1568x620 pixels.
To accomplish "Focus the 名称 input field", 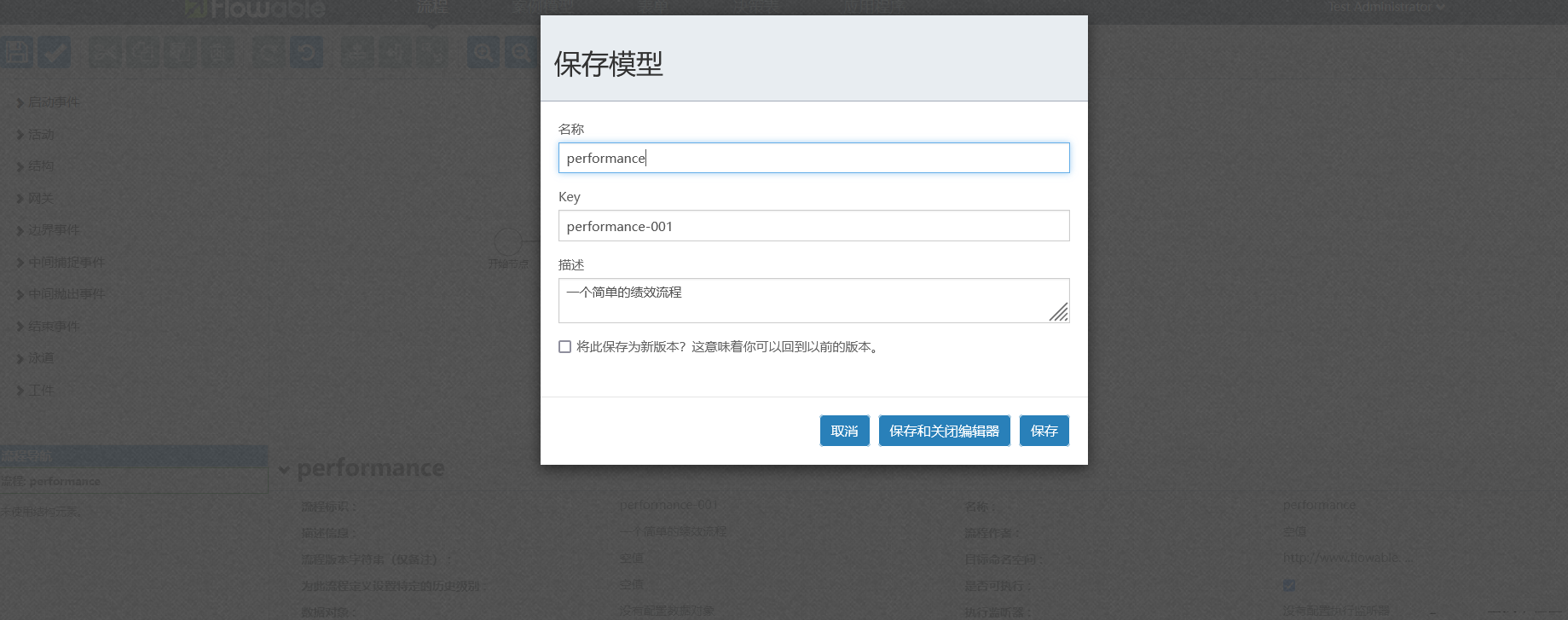I will point(814,158).
